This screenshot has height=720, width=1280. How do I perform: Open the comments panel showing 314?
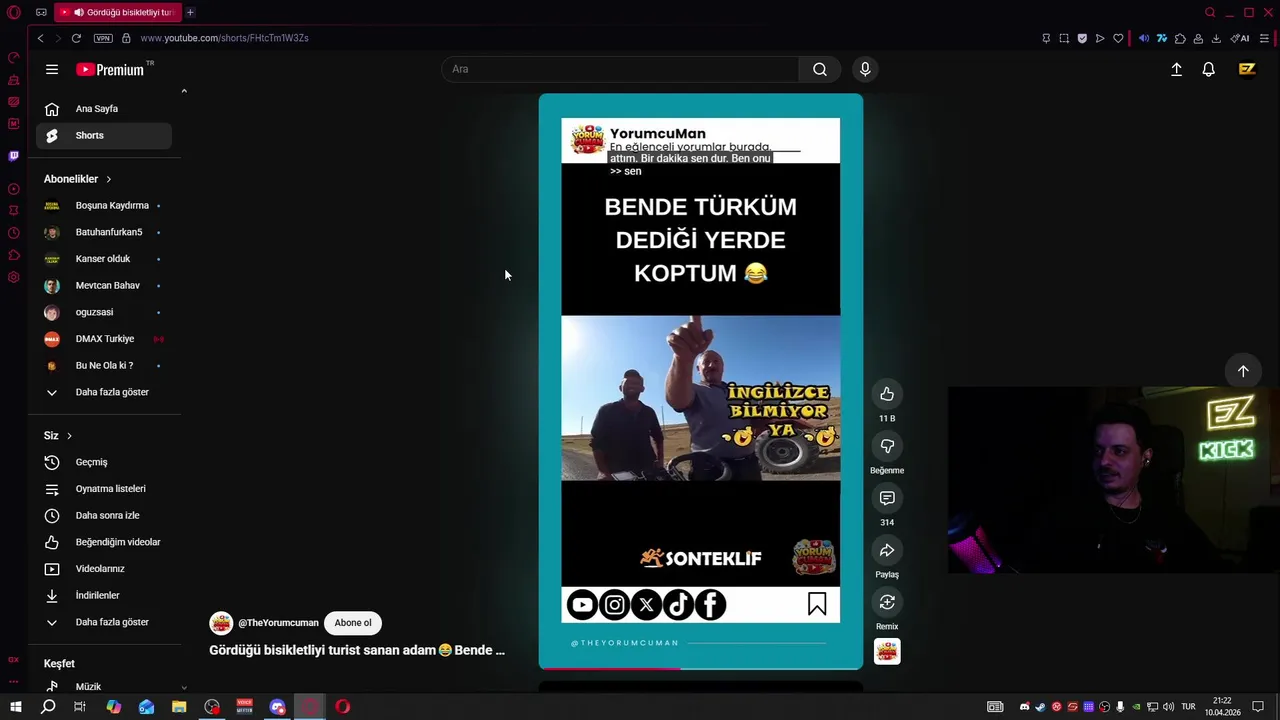(x=887, y=498)
